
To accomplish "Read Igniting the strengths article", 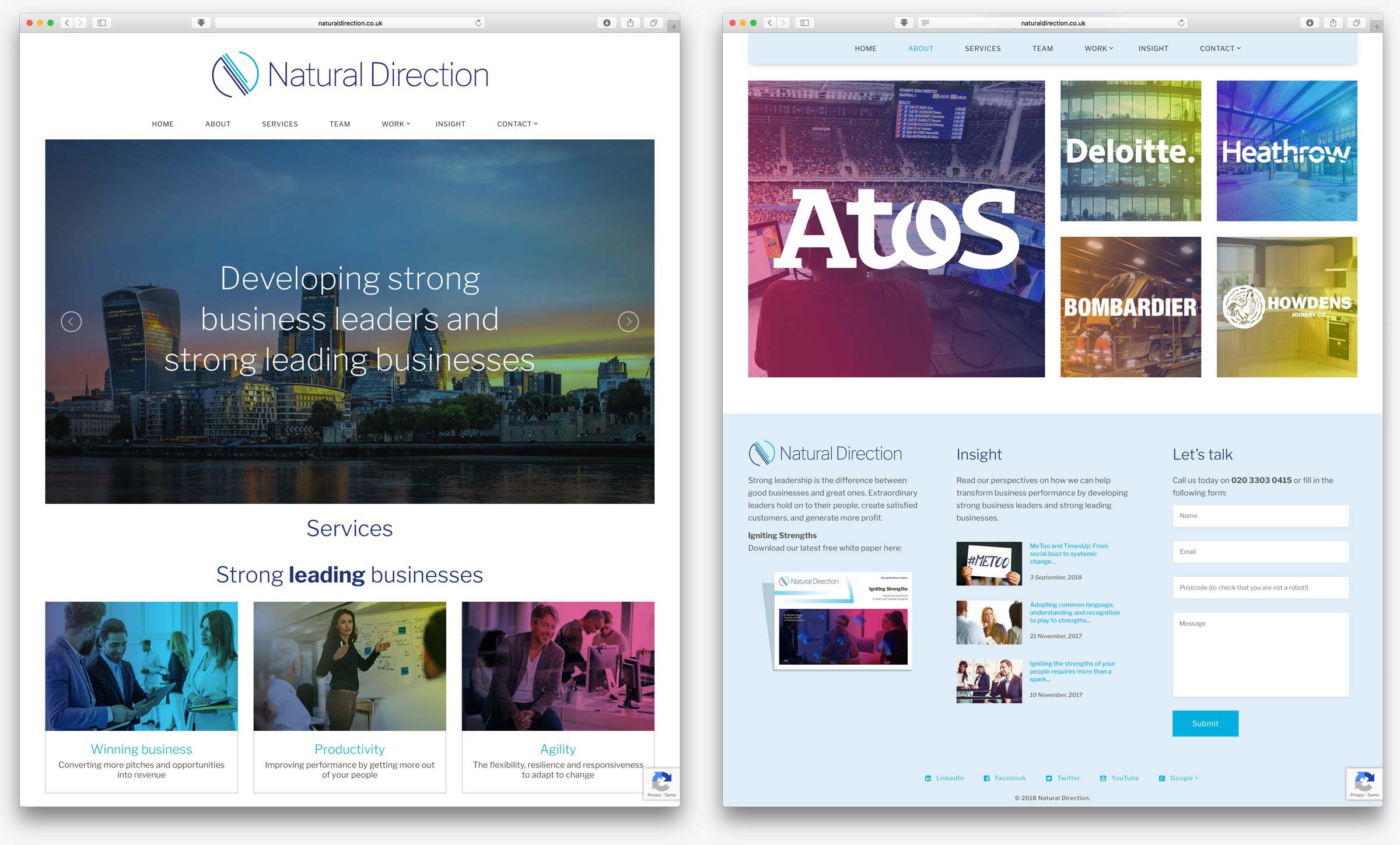I will click(1072, 671).
